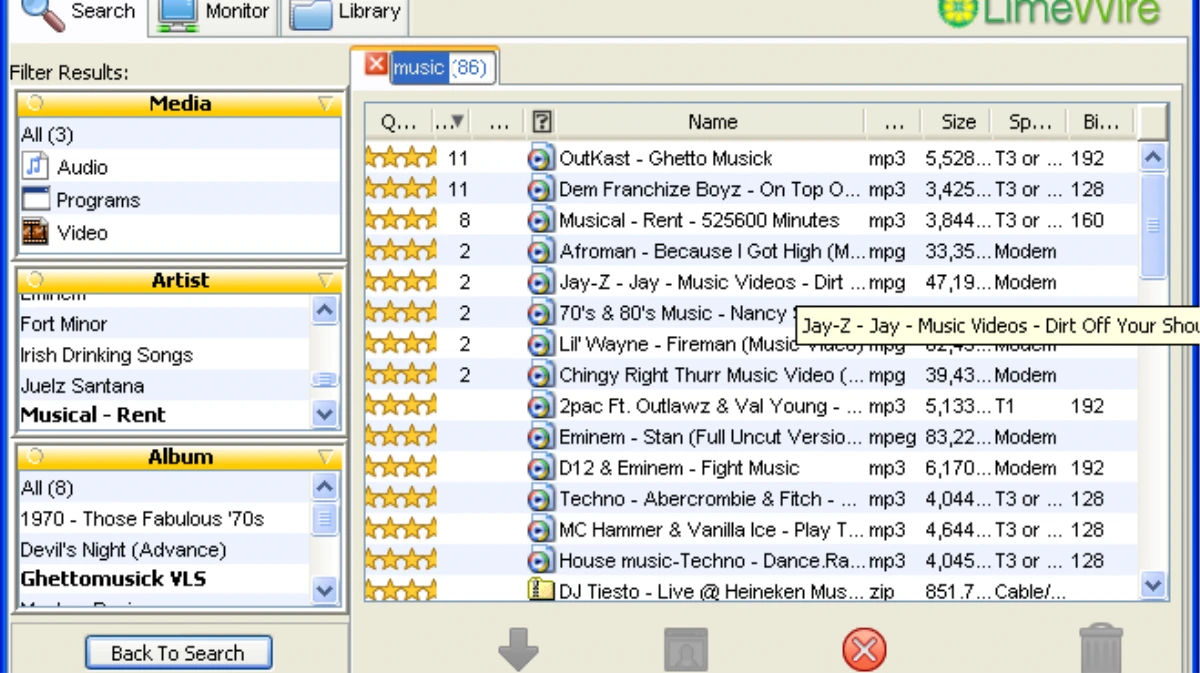Sort results by Size column
The width and height of the screenshot is (1200, 673).
(957, 122)
